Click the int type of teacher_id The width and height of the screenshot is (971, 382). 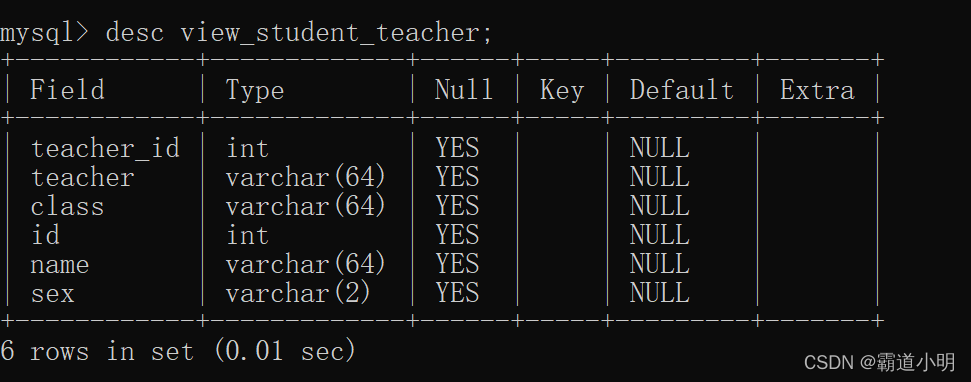click(x=247, y=149)
